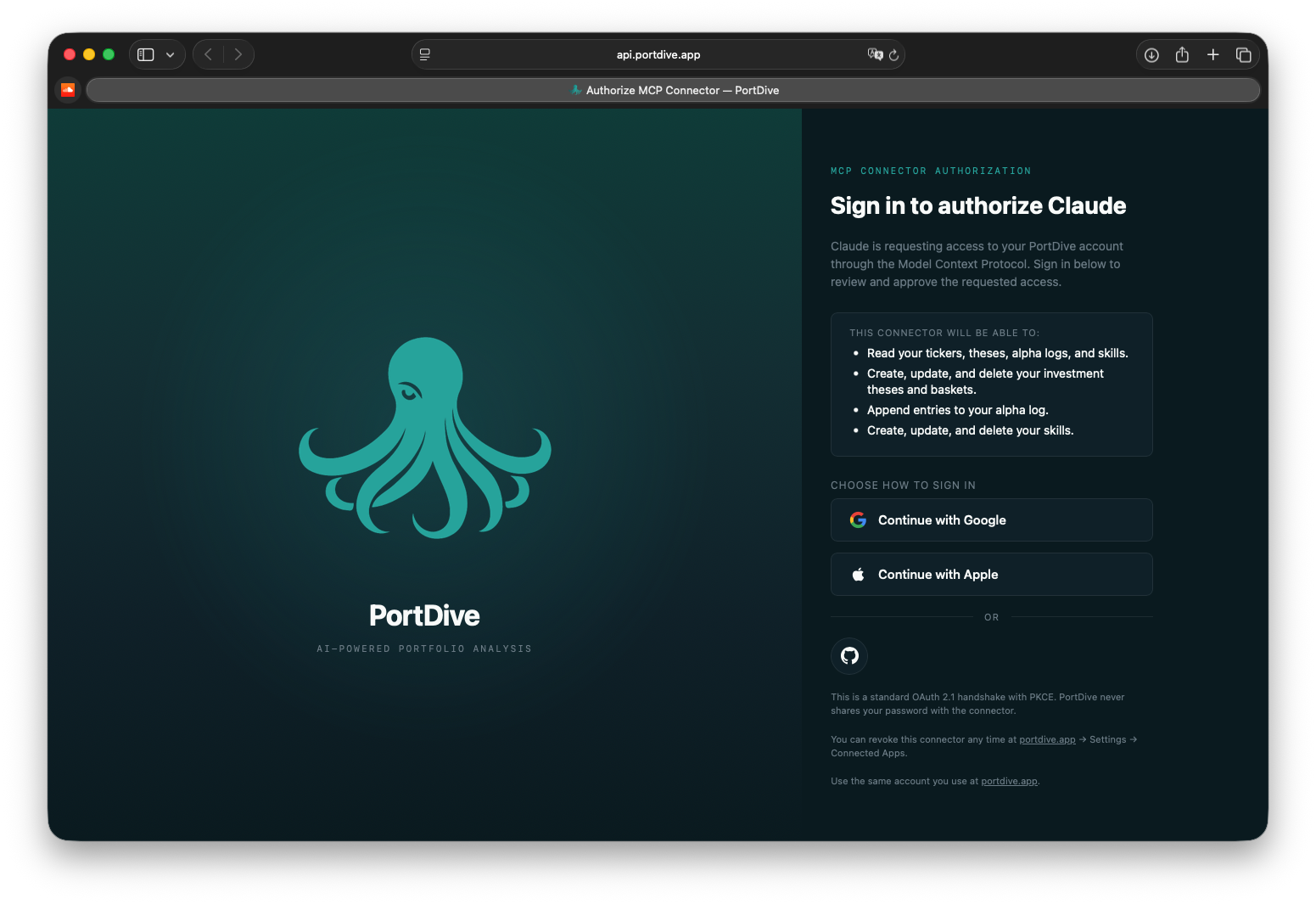Show downloads with the download icon
Image resolution: width=1316 pixels, height=904 pixels.
pyautogui.click(x=1151, y=54)
